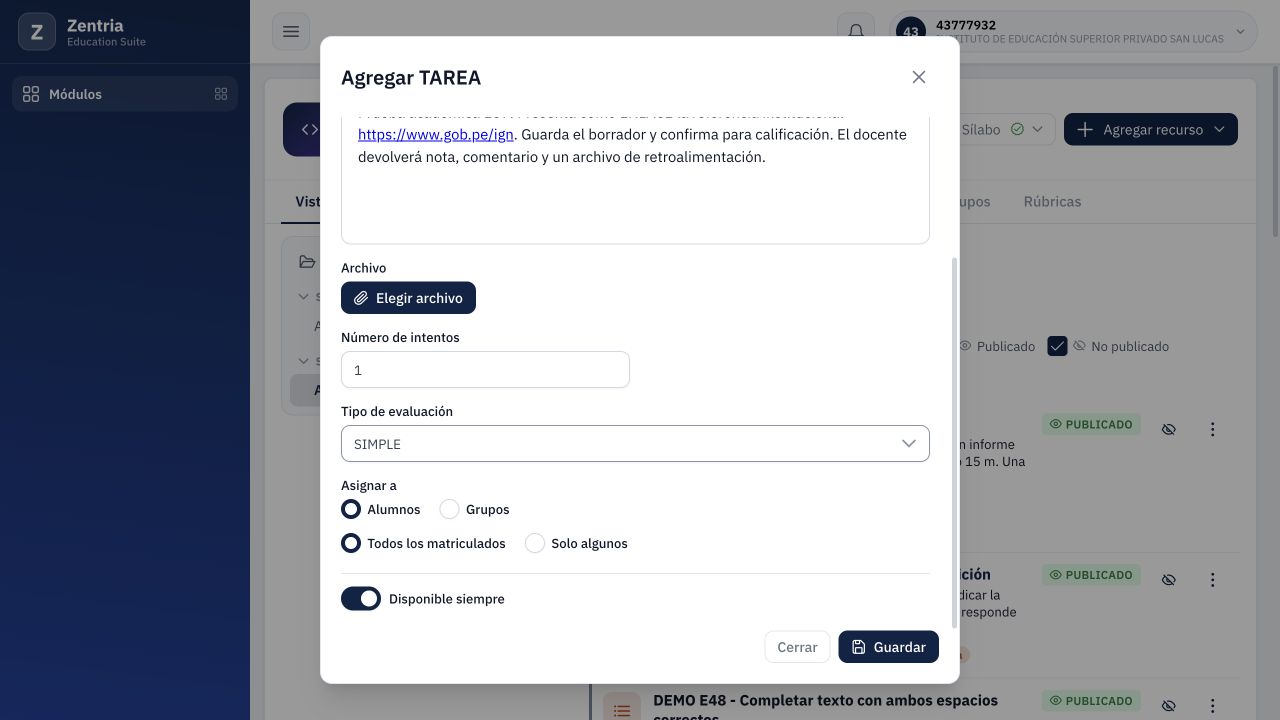The width and height of the screenshot is (1280, 720).
Task: Click the Zentria logo icon
Action: click(x=37, y=32)
